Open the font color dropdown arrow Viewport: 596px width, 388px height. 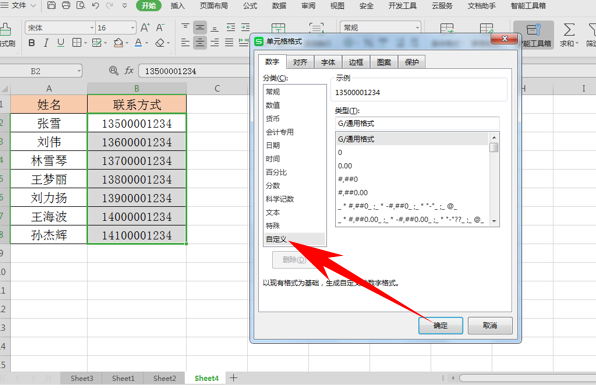coord(147,43)
